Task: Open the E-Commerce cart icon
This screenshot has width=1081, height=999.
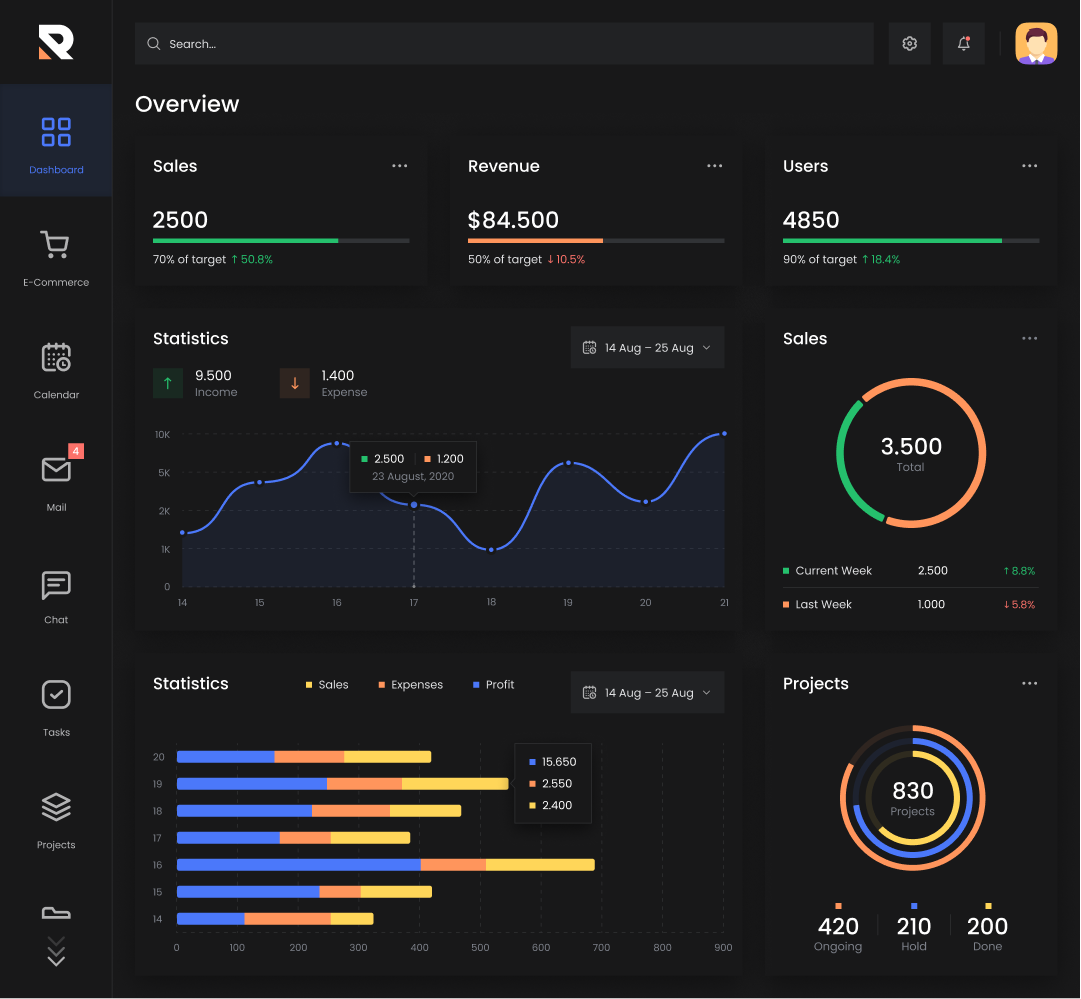Action: coord(55,245)
